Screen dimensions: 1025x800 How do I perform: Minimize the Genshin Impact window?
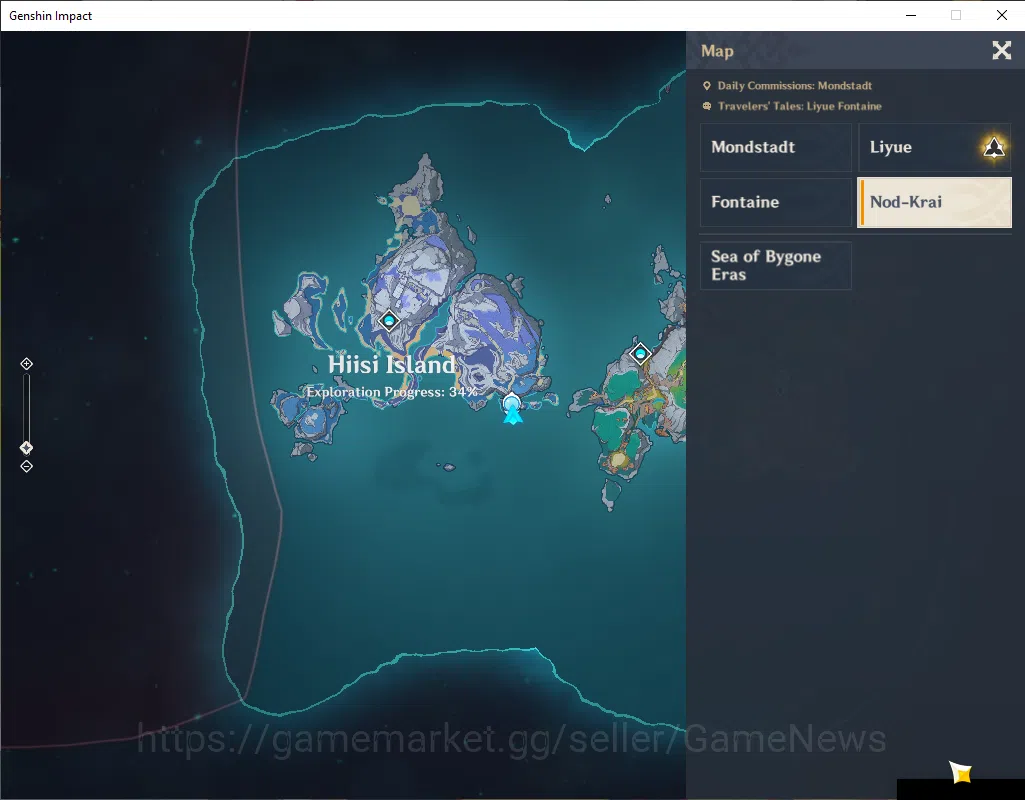[x=911, y=15]
